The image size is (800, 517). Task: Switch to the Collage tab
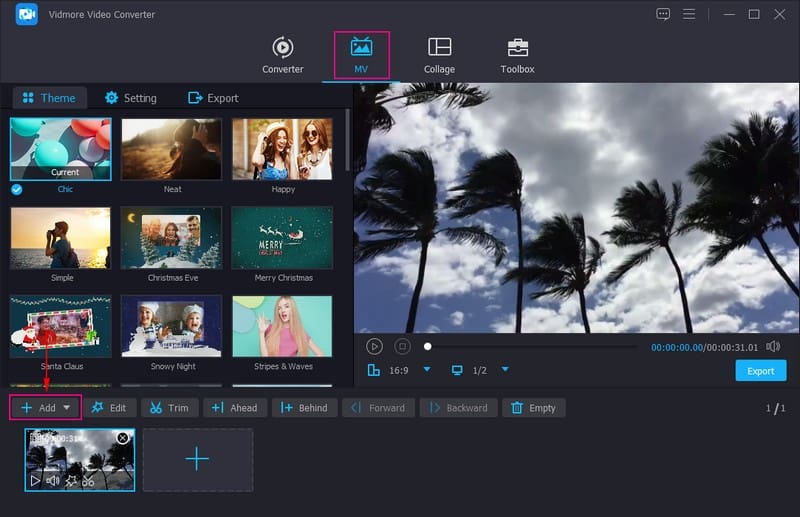click(439, 55)
